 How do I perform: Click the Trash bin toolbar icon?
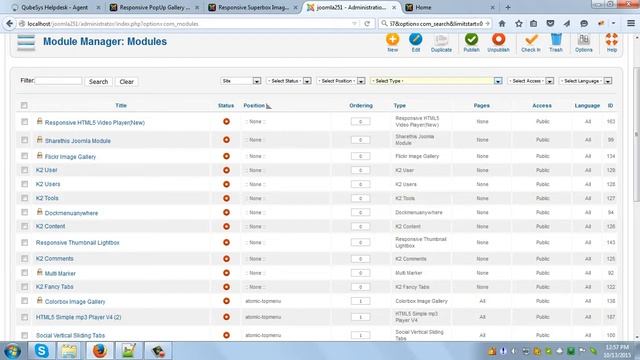pyautogui.click(x=556, y=42)
